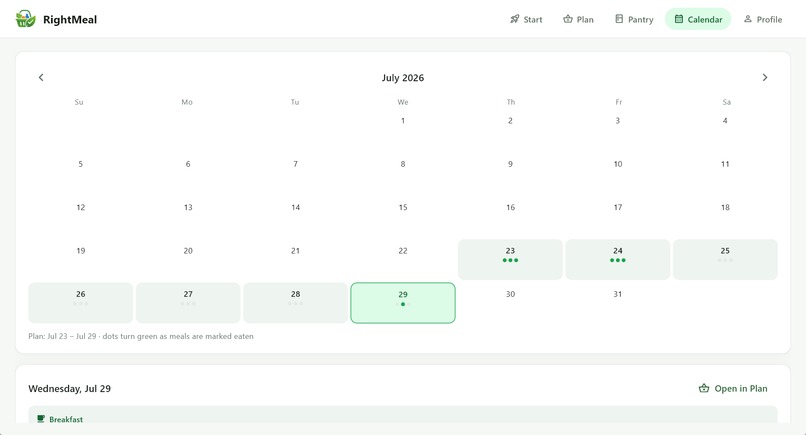The image size is (806, 435).
Task: Open the Plan tab
Action: [578, 19]
